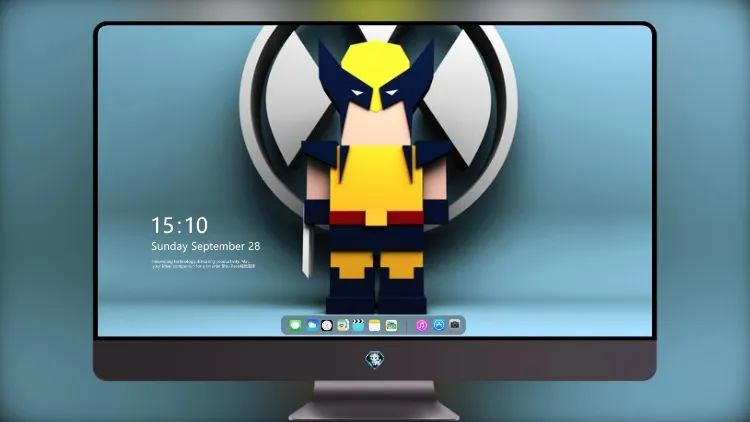Open the yellow Notes app in dock
The image size is (750, 422).
(x=375, y=325)
